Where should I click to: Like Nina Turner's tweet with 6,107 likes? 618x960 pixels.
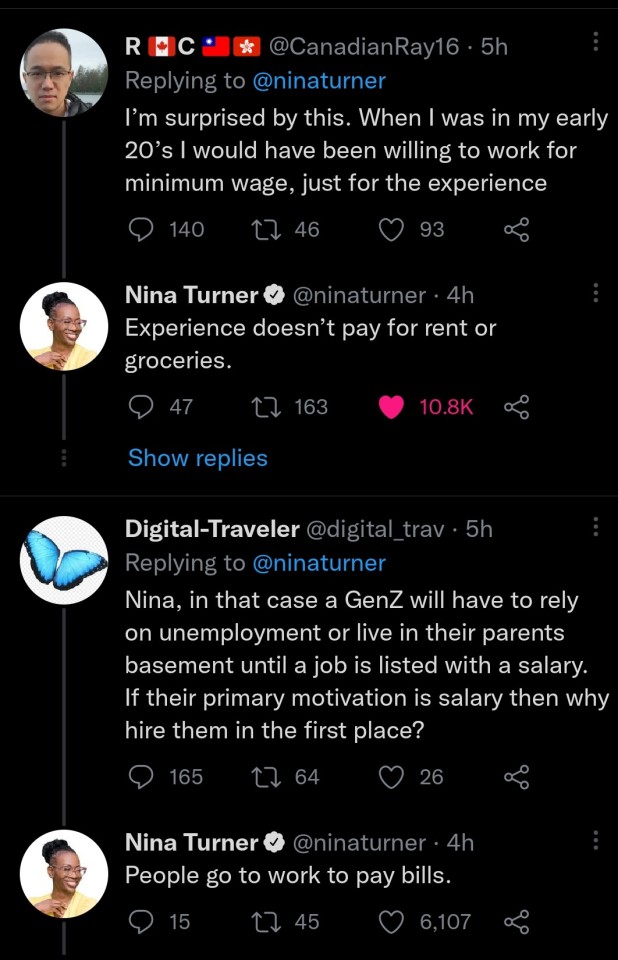pos(393,921)
